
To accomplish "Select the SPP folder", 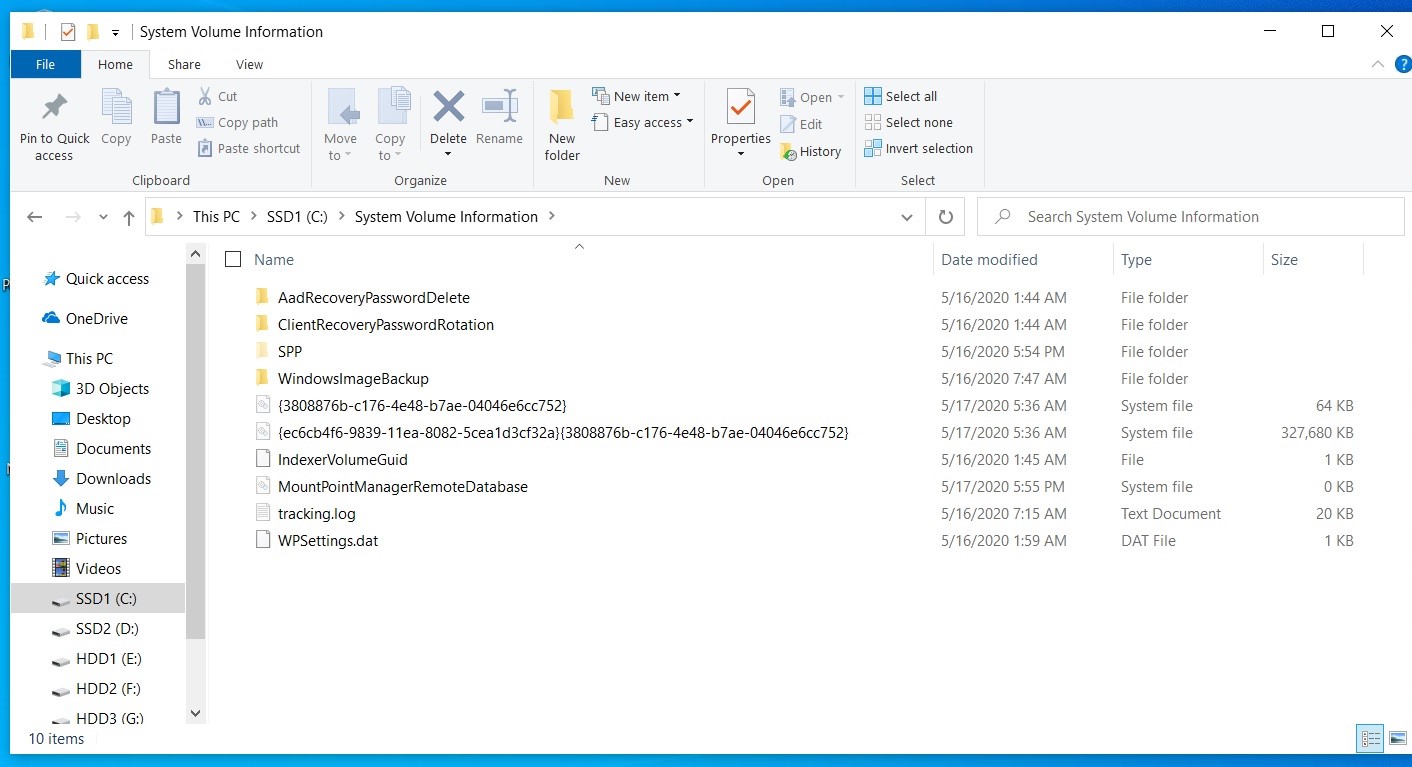I will click(289, 351).
